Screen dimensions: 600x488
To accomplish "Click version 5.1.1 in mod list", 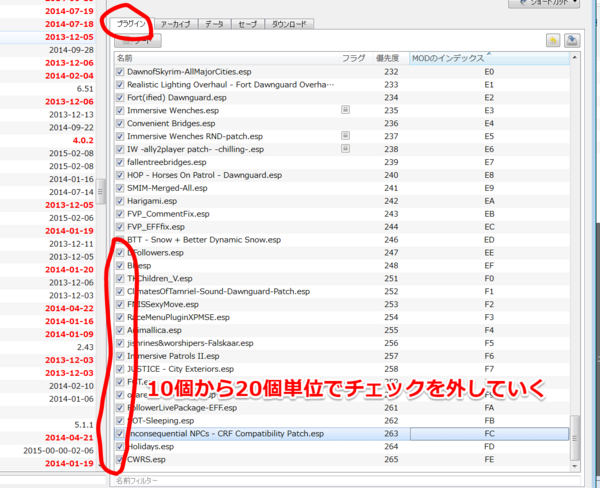I will click(x=84, y=425).
